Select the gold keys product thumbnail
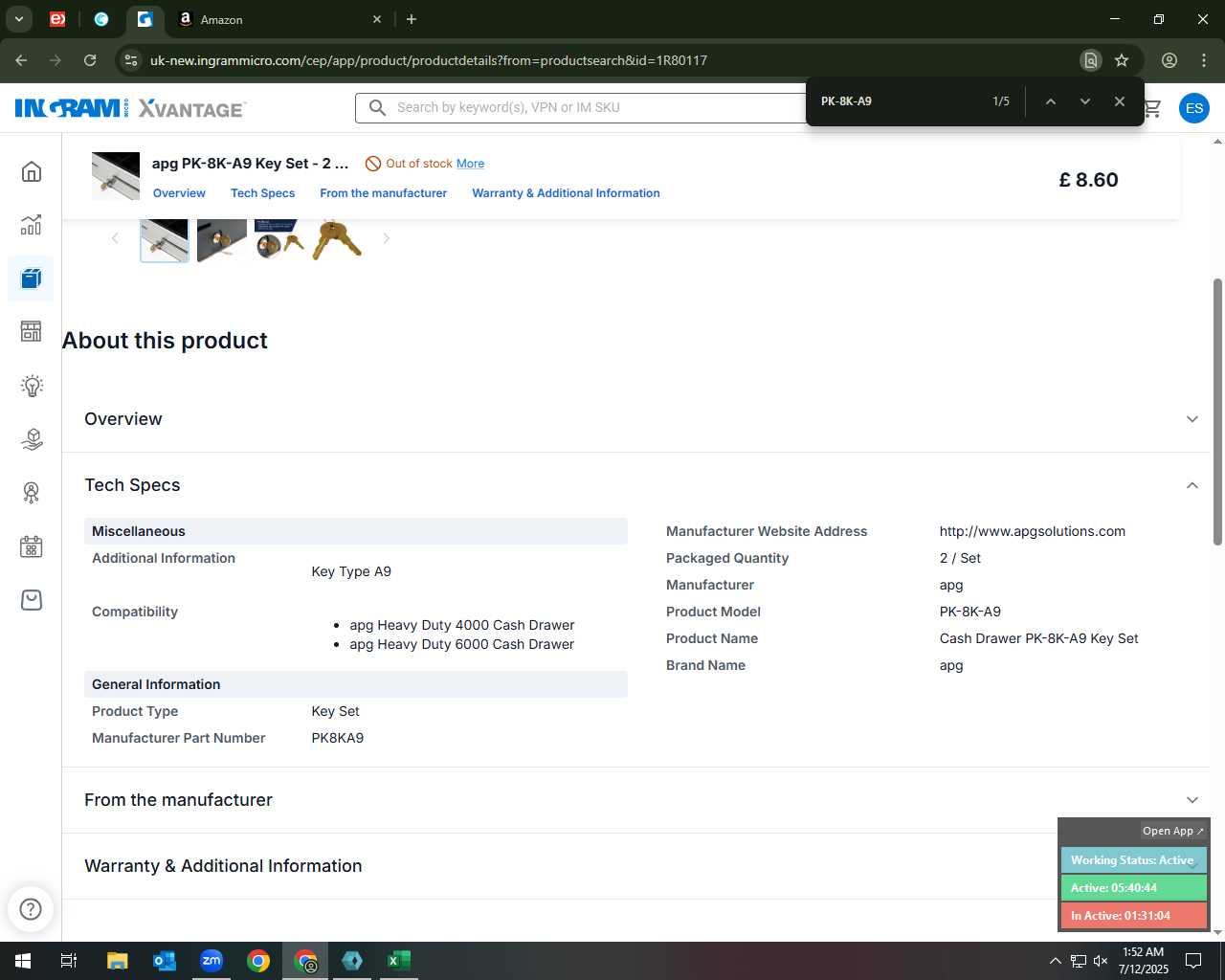The width and height of the screenshot is (1225, 980). click(x=337, y=239)
